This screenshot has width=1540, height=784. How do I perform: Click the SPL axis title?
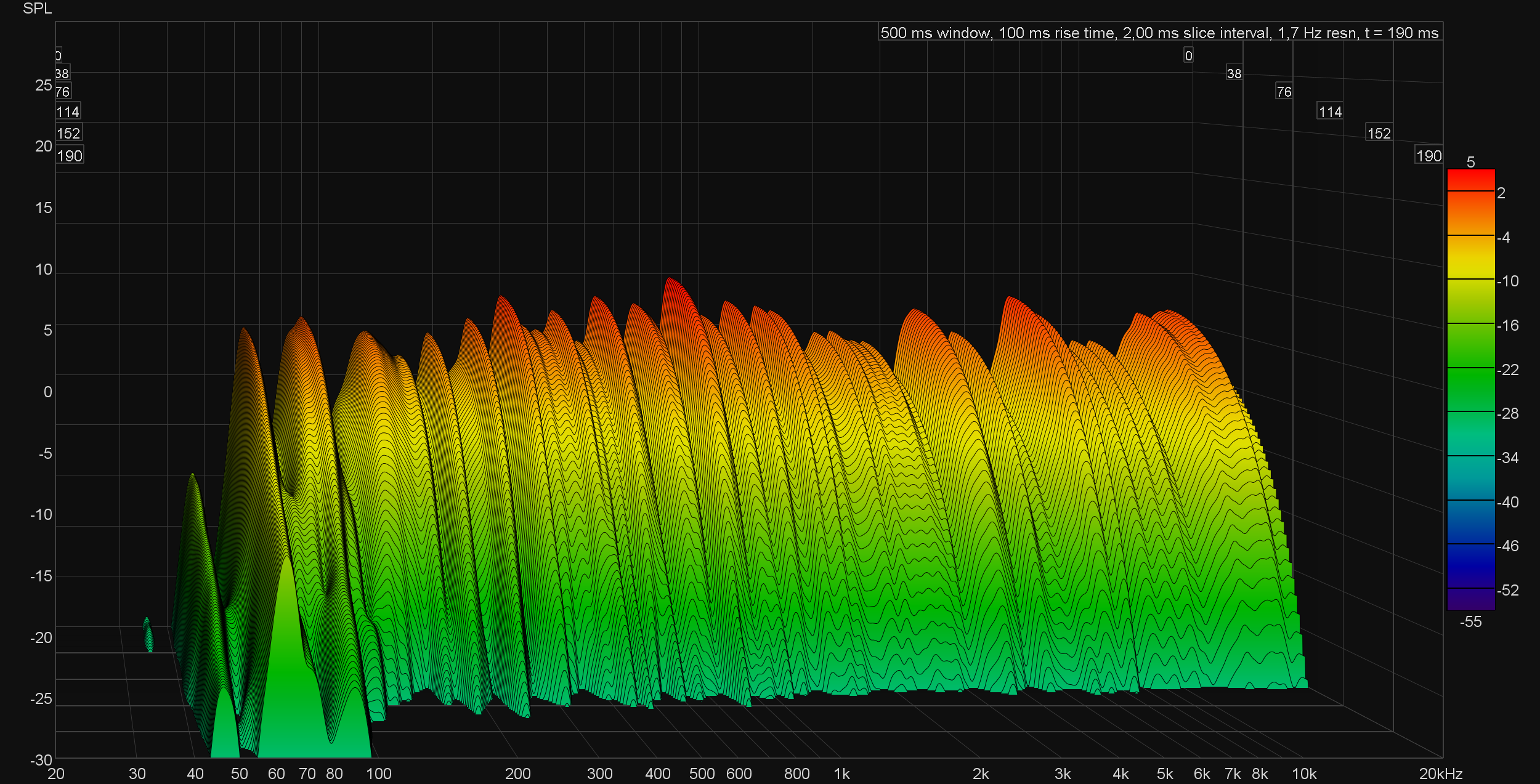[37, 9]
